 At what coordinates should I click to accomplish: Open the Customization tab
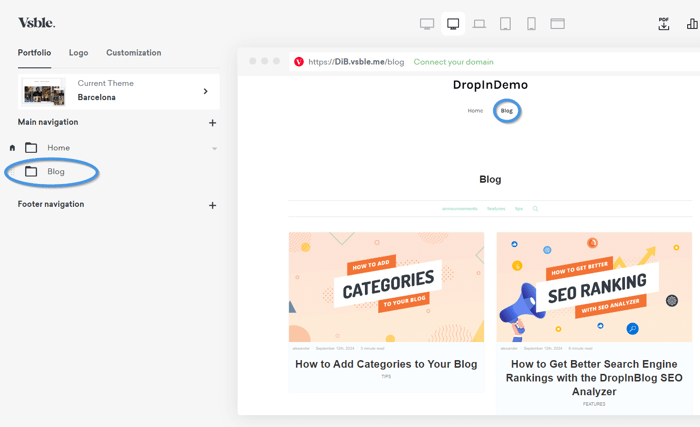(133, 53)
